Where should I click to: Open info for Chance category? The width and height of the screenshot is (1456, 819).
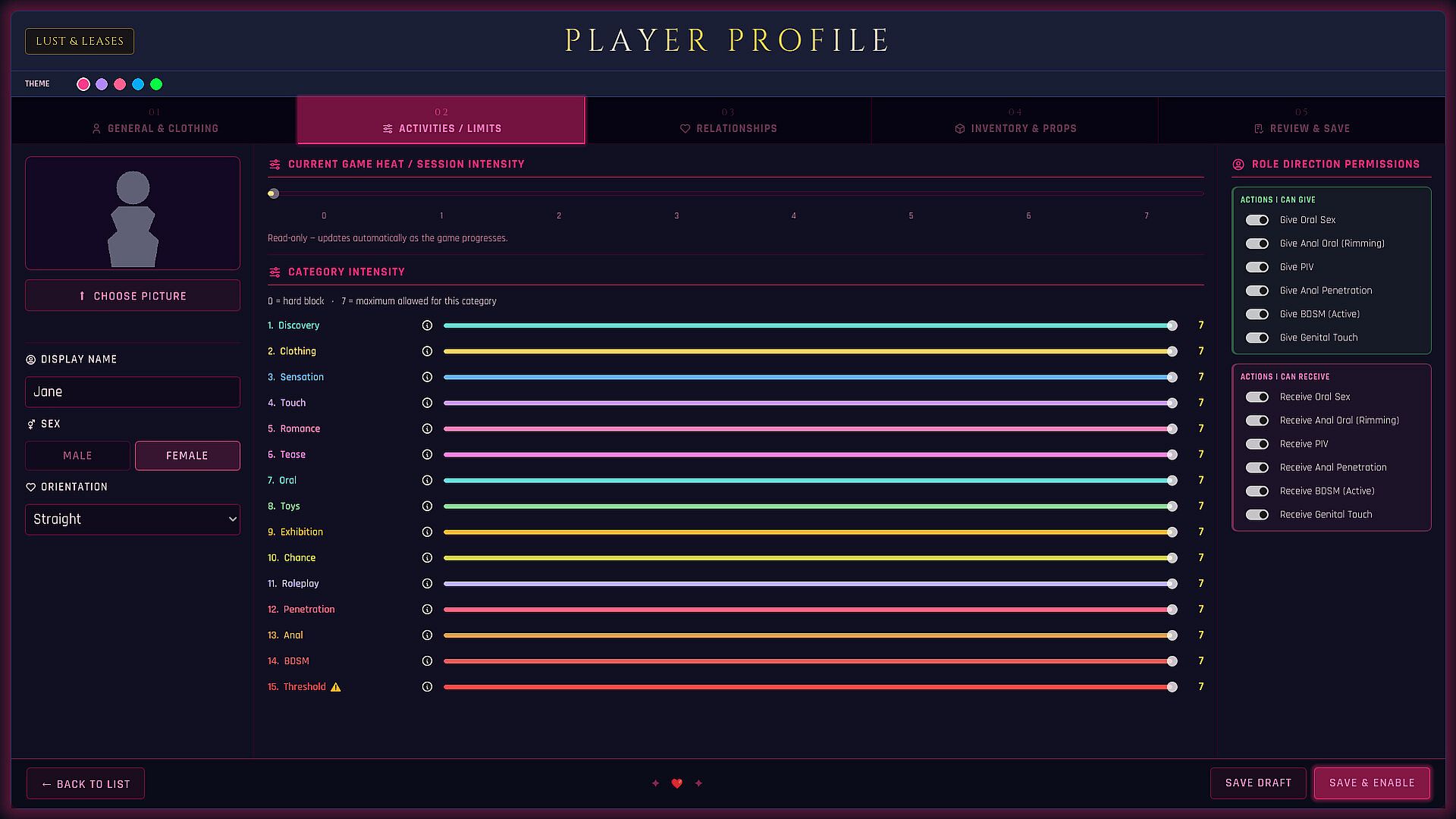point(427,557)
